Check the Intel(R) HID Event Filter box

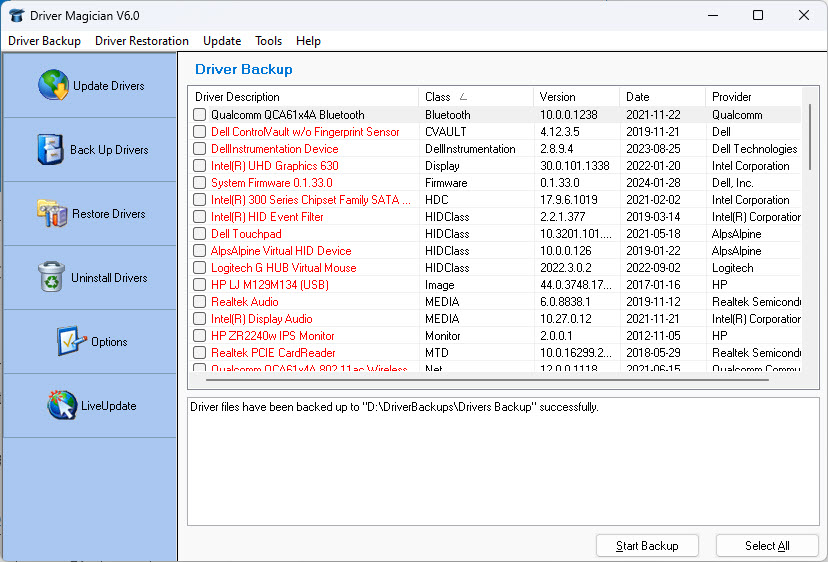click(x=199, y=217)
